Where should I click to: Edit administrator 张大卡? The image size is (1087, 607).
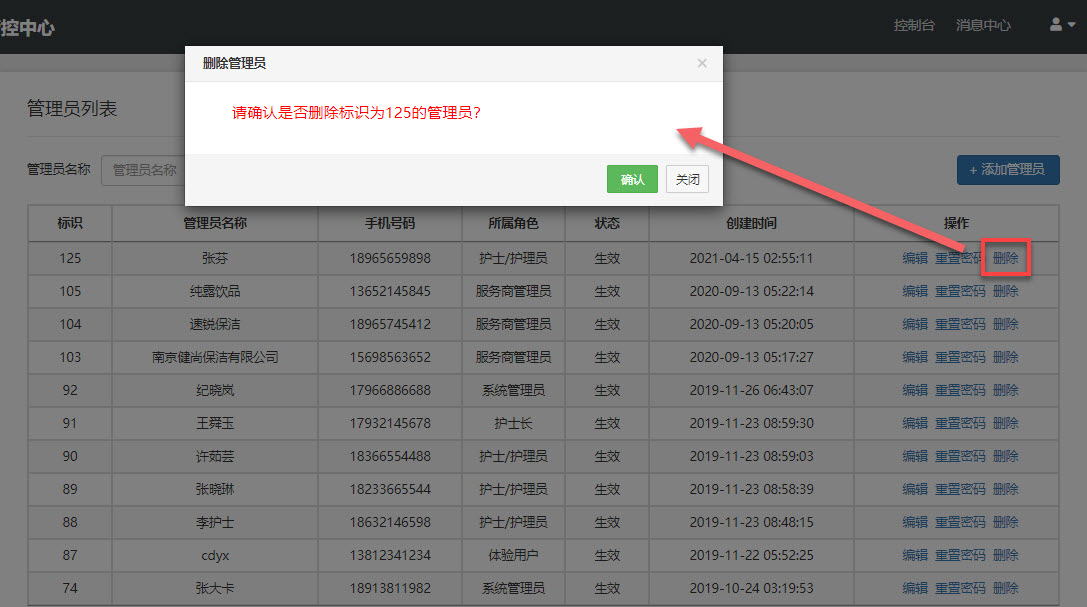click(915, 588)
